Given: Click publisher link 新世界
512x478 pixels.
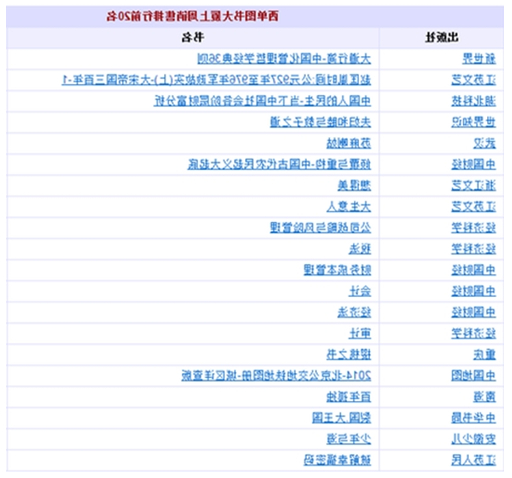Looking at the screenshot, I should 479,59.
